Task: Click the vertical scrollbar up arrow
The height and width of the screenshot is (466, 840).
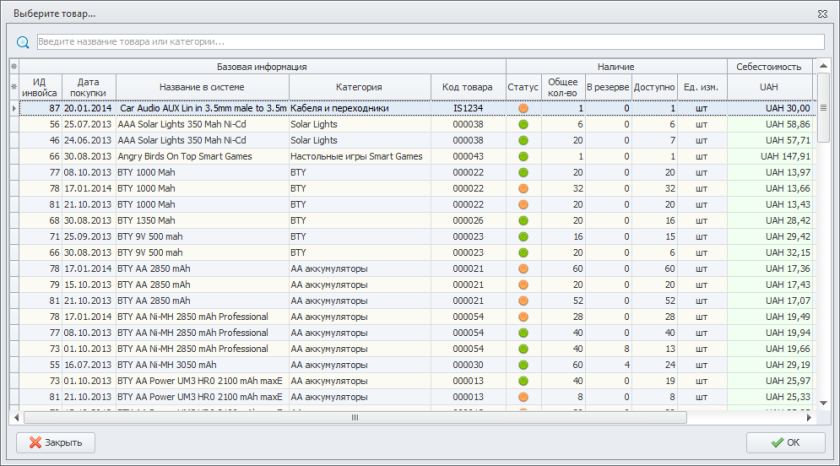Action: click(x=822, y=107)
